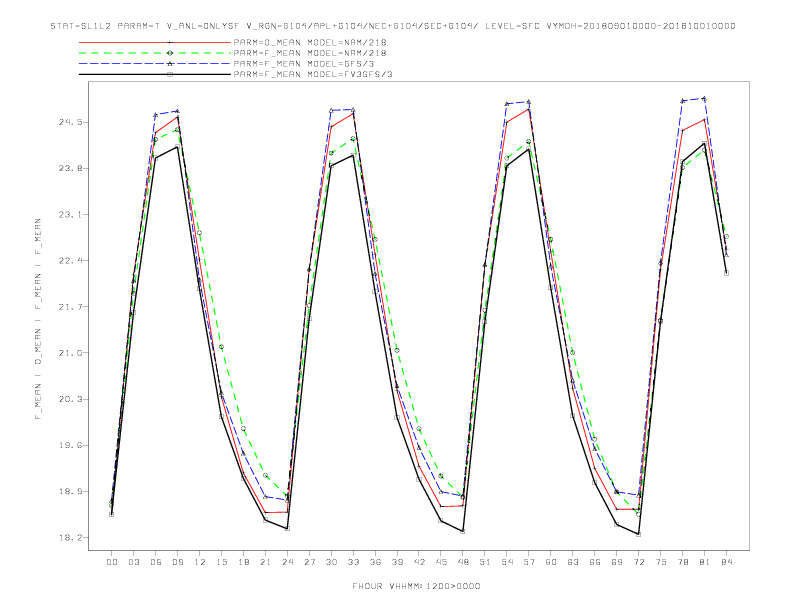The width and height of the screenshot is (792, 612).
Task: Click x-axis tick label 39
Action: [397, 562]
